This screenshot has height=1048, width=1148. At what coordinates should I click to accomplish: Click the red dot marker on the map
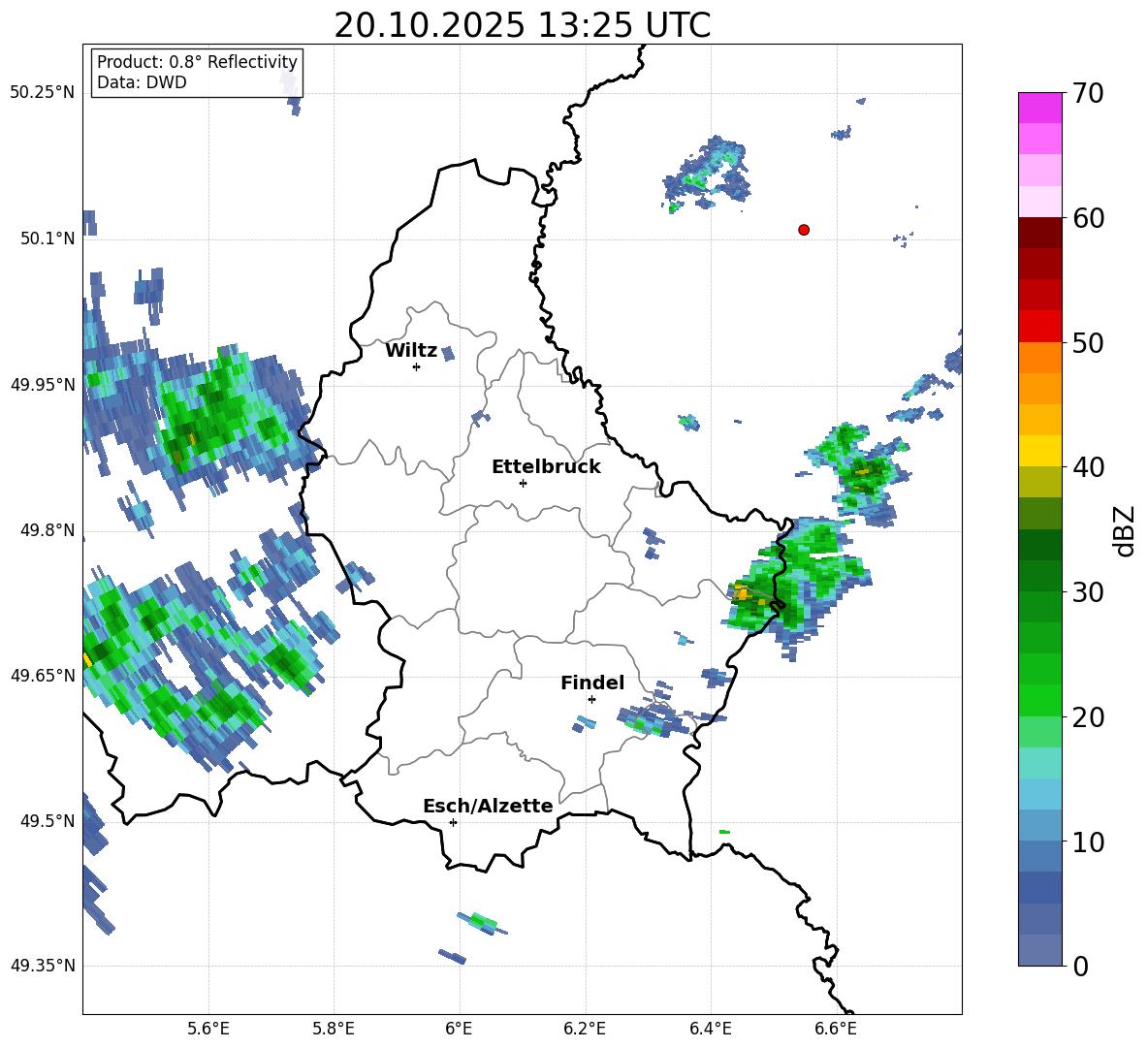(x=804, y=230)
